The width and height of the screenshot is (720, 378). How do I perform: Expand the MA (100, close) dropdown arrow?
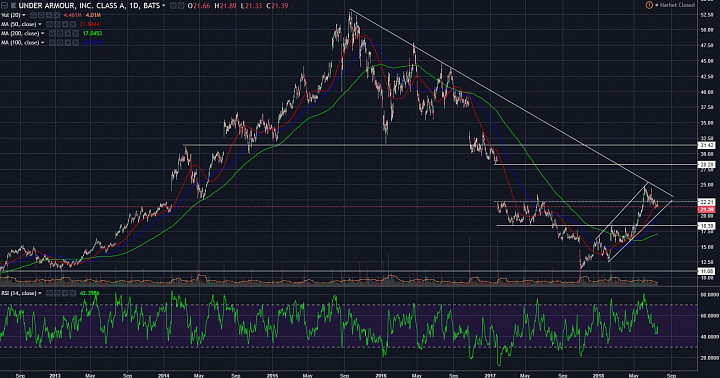[43, 43]
